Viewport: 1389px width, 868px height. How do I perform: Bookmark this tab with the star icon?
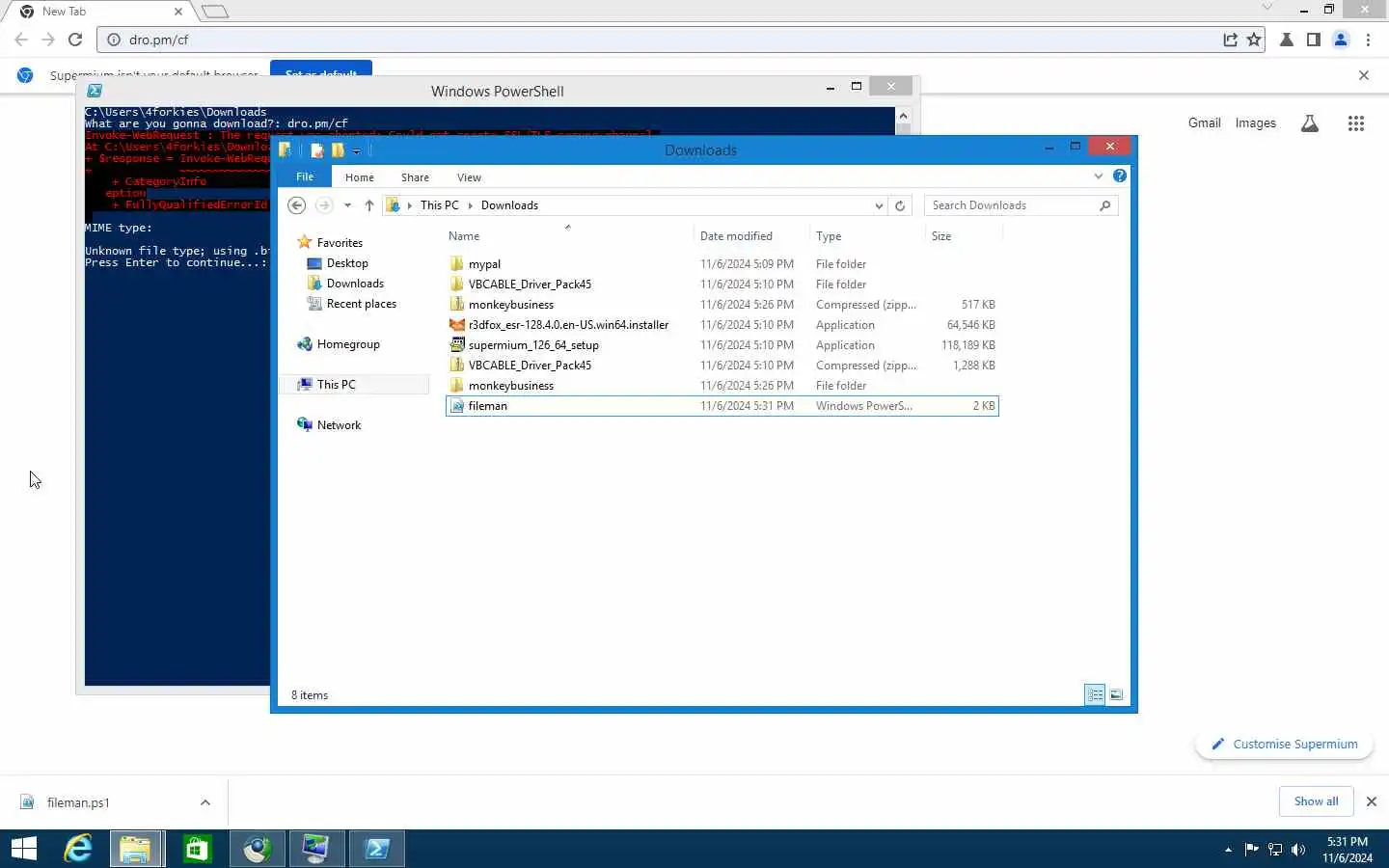pos(1254,40)
